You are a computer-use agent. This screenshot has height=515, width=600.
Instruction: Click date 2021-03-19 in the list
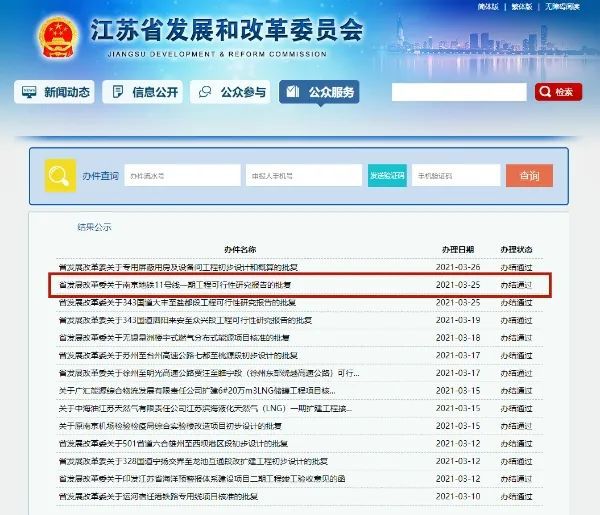tap(458, 320)
